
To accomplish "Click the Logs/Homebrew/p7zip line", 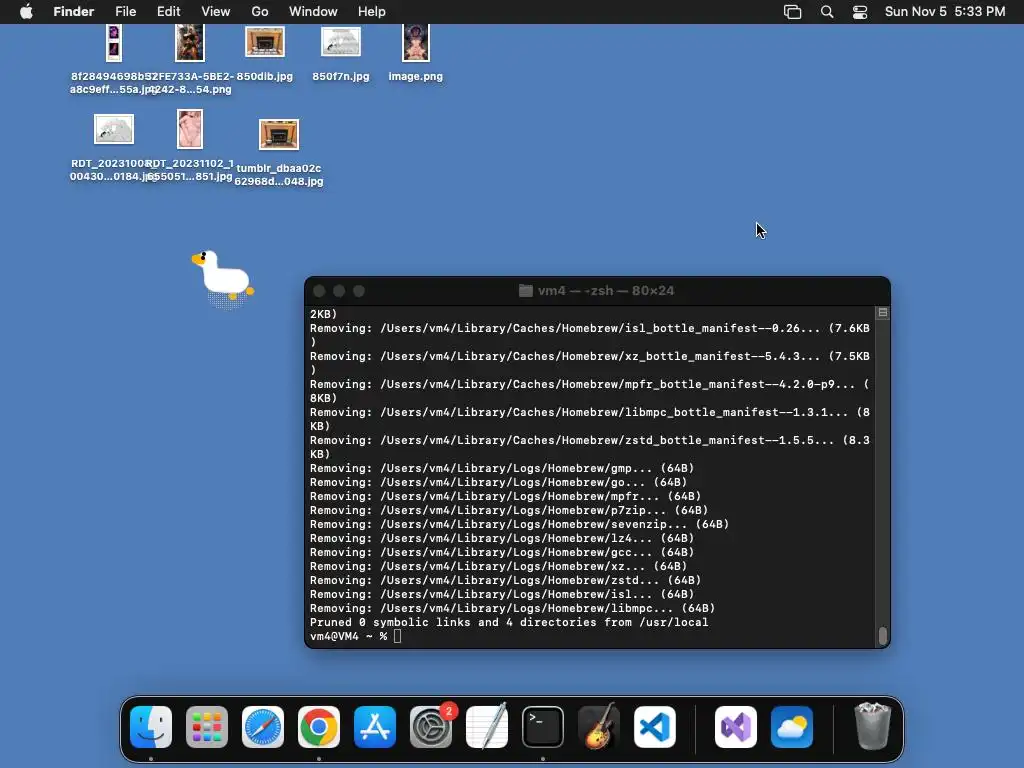I will pos(509,510).
